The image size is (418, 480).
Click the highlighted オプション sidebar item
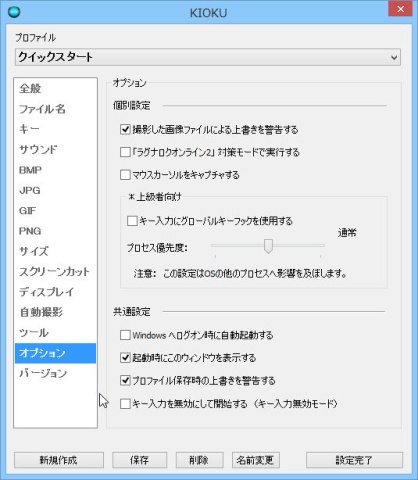pyautogui.click(x=55, y=353)
